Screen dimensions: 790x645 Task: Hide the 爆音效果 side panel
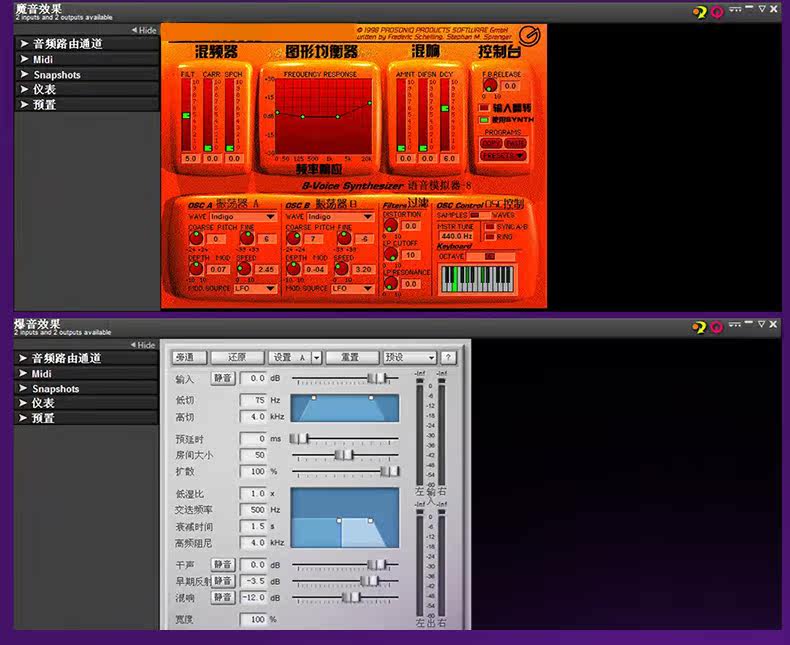pyautogui.click(x=143, y=345)
